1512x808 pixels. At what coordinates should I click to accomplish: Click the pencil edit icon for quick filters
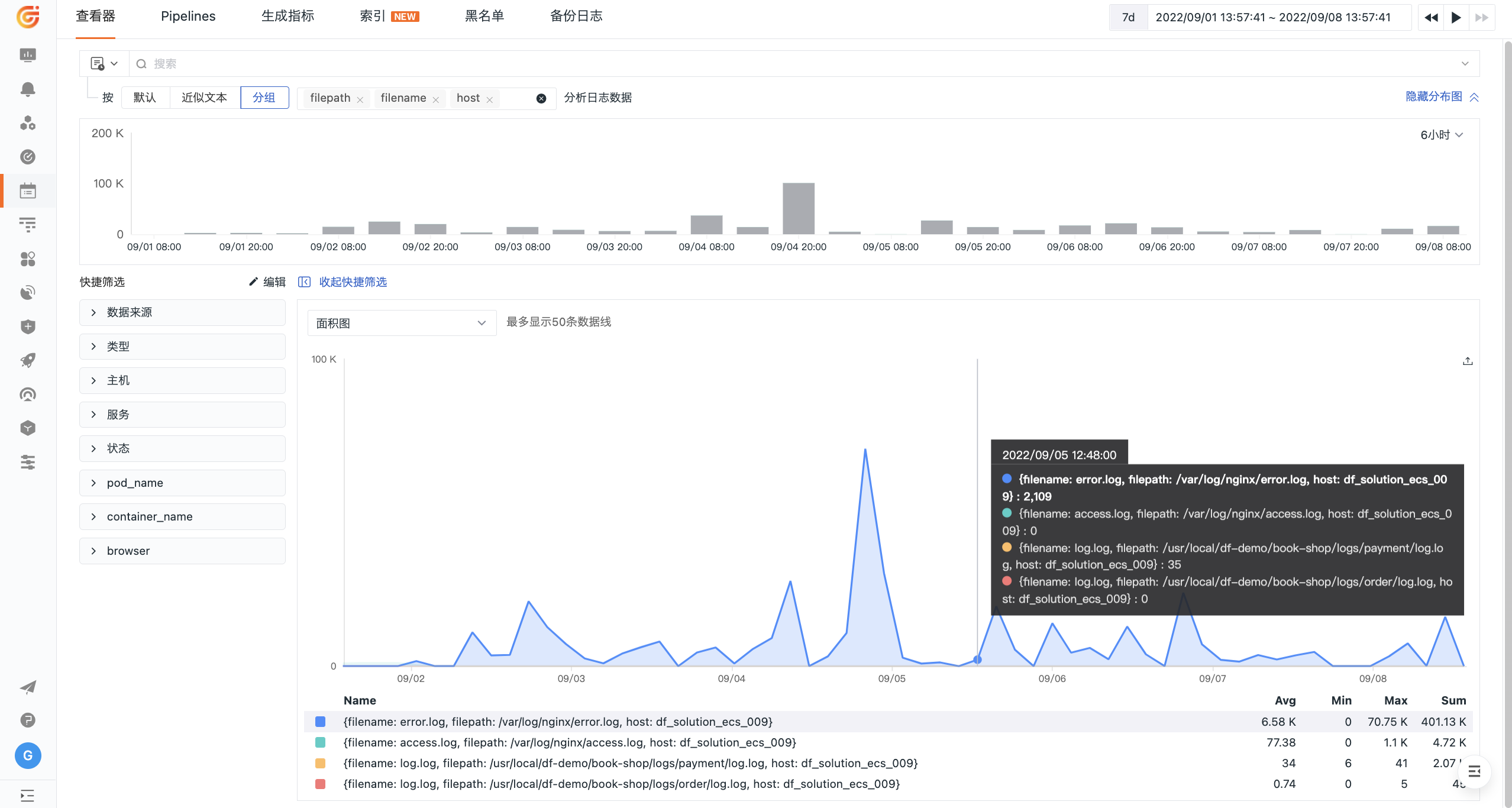pyautogui.click(x=253, y=282)
